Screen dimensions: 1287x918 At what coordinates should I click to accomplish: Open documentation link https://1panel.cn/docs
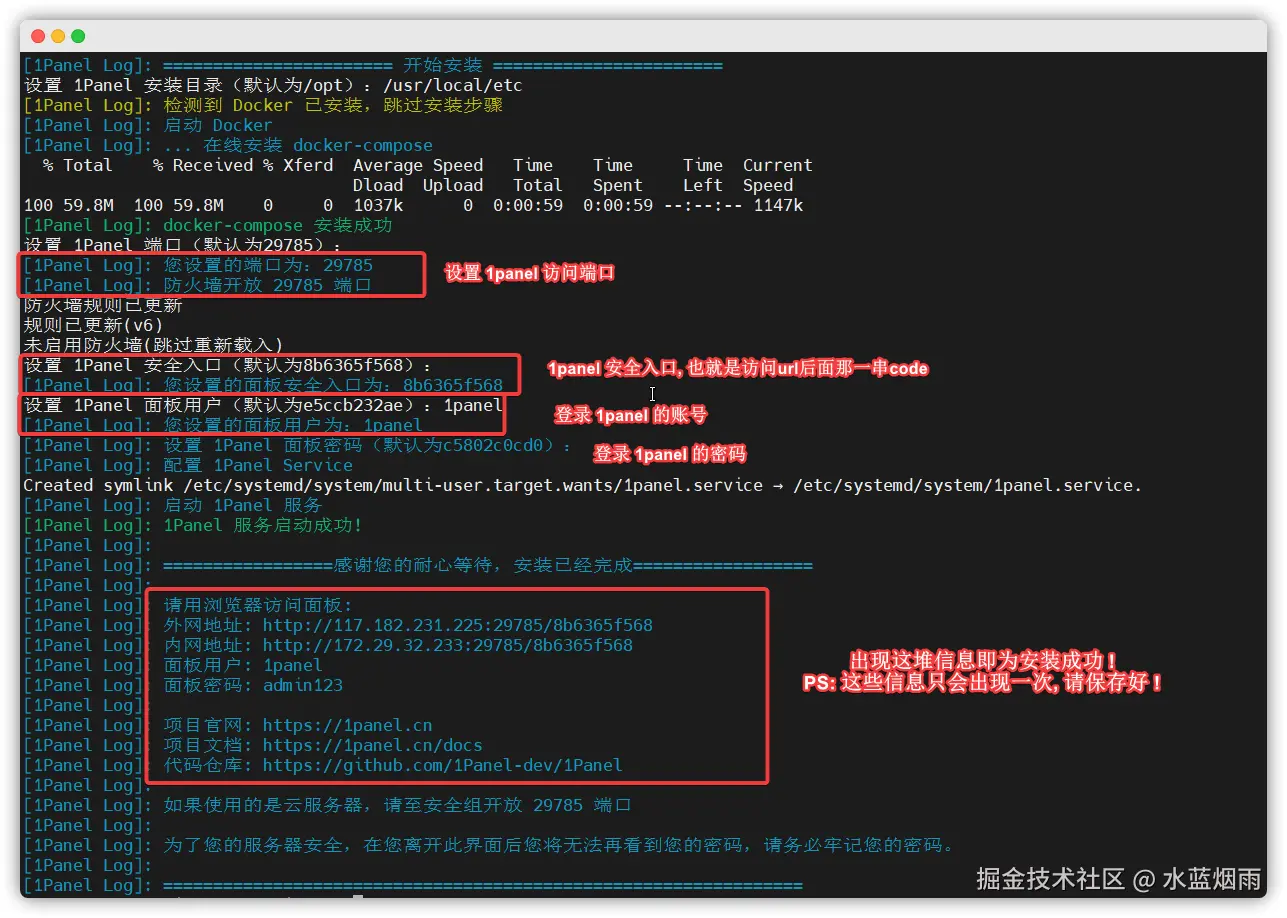tap(372, 745)
